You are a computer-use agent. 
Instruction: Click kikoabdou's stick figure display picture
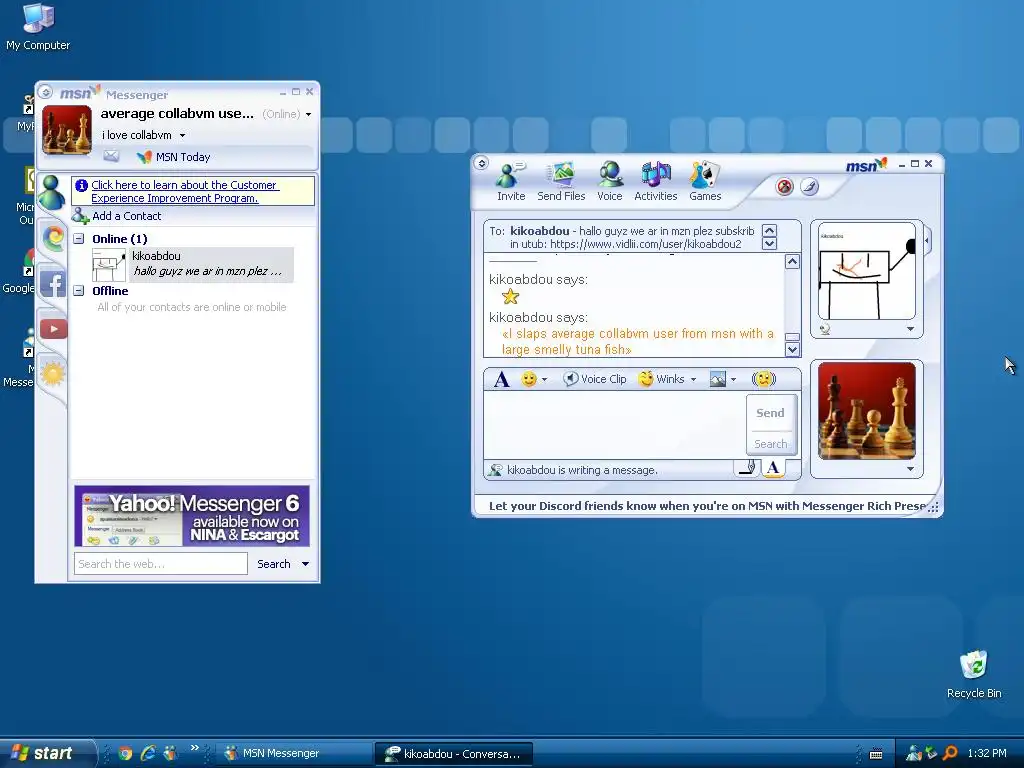[867, 271]
